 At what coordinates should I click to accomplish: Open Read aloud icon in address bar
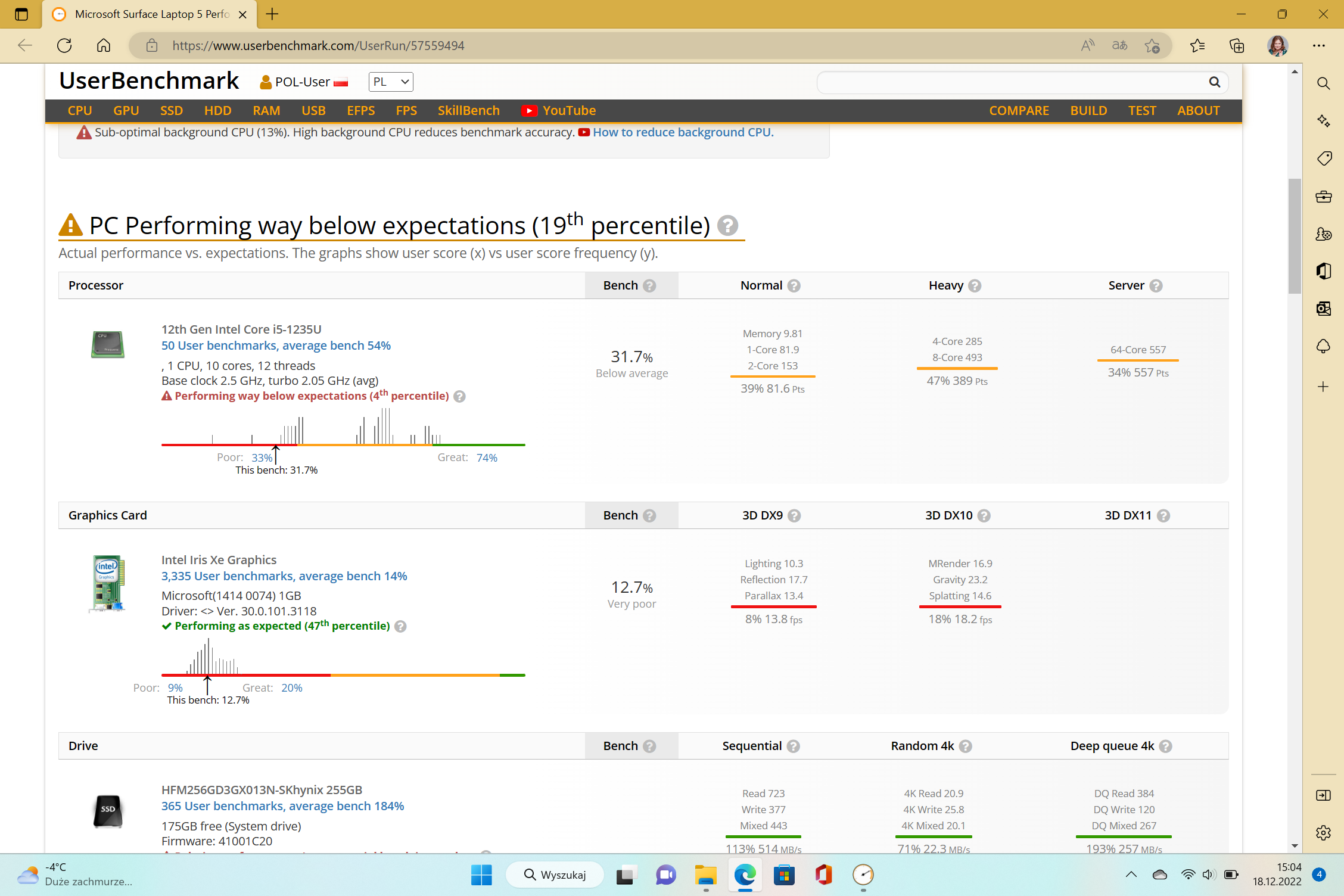(x=1088, y=45)
